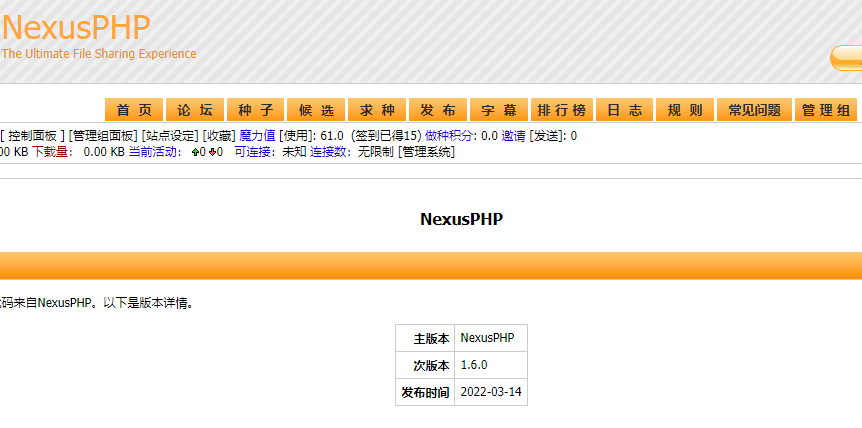Click the 下载量 downloaded label
Screen dimensions: 862x428
[52, 152]
